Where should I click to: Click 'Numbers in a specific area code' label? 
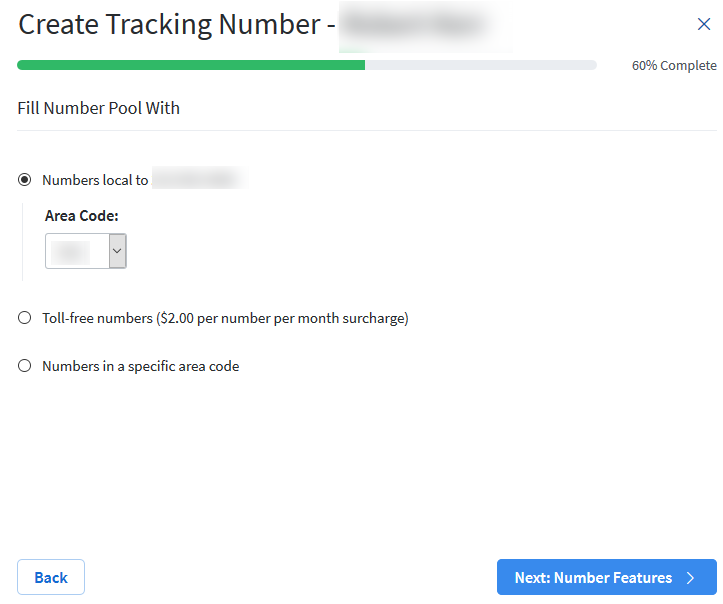pyautogui.click(x=140, y=366)
